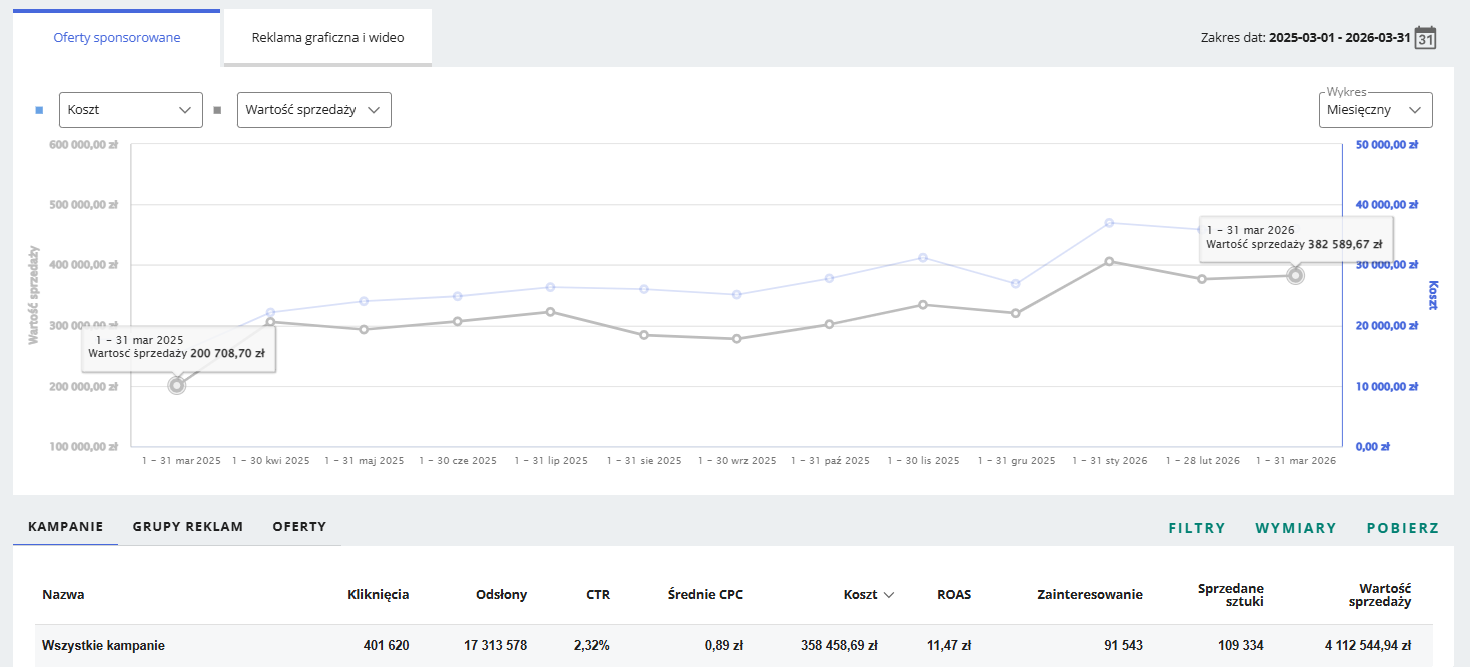Select the Kampanie tab
Image resolution: width=1470 pixels, height=667 pixels.
pyautogui.click(x=66, y=526)
